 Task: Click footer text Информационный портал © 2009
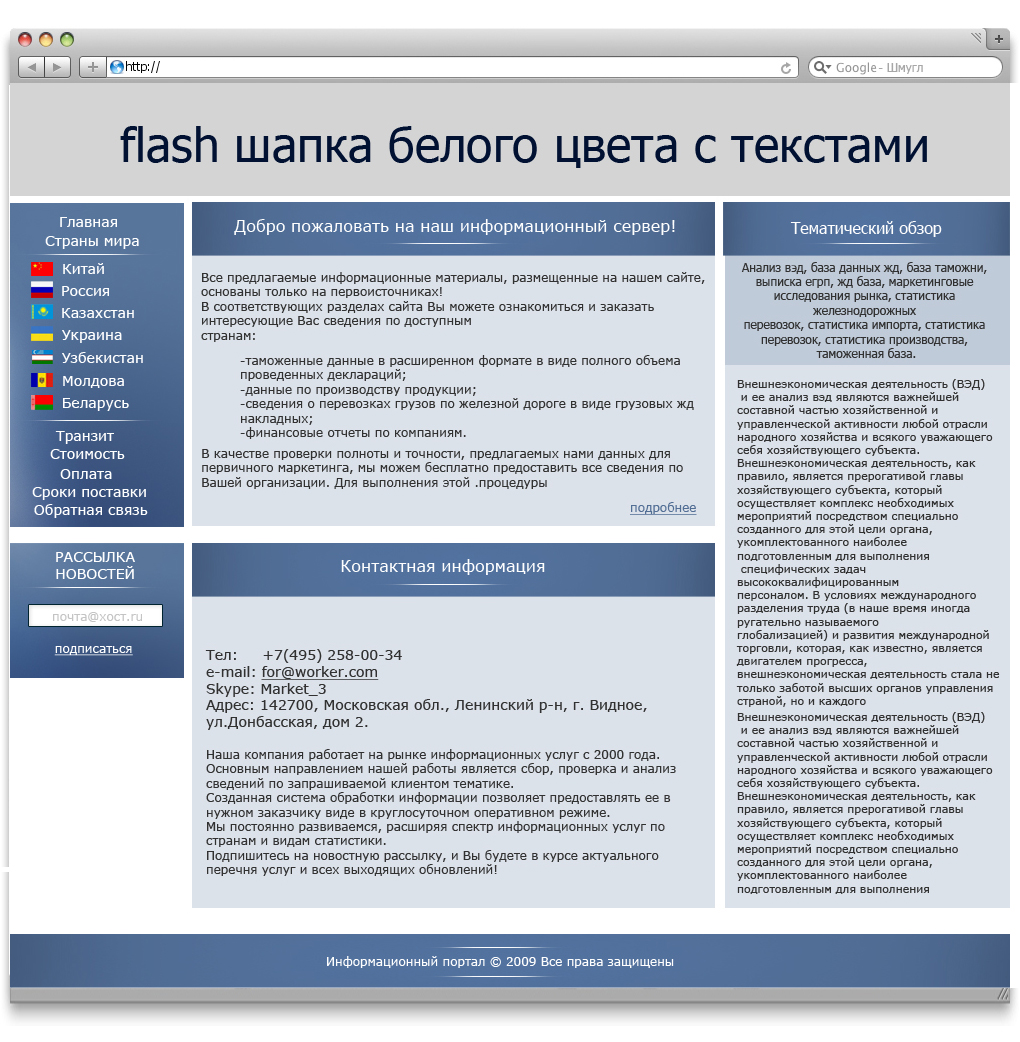[431, 962]
